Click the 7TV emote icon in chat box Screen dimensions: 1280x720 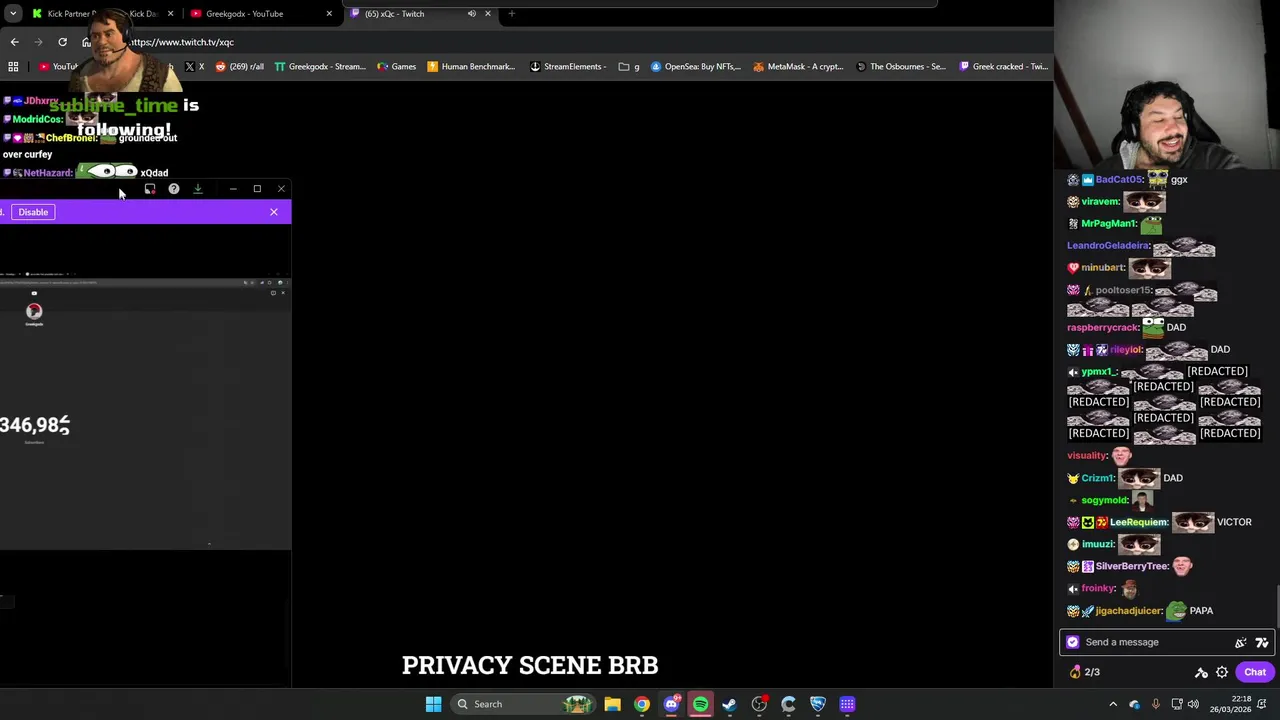click(1262, 642)
